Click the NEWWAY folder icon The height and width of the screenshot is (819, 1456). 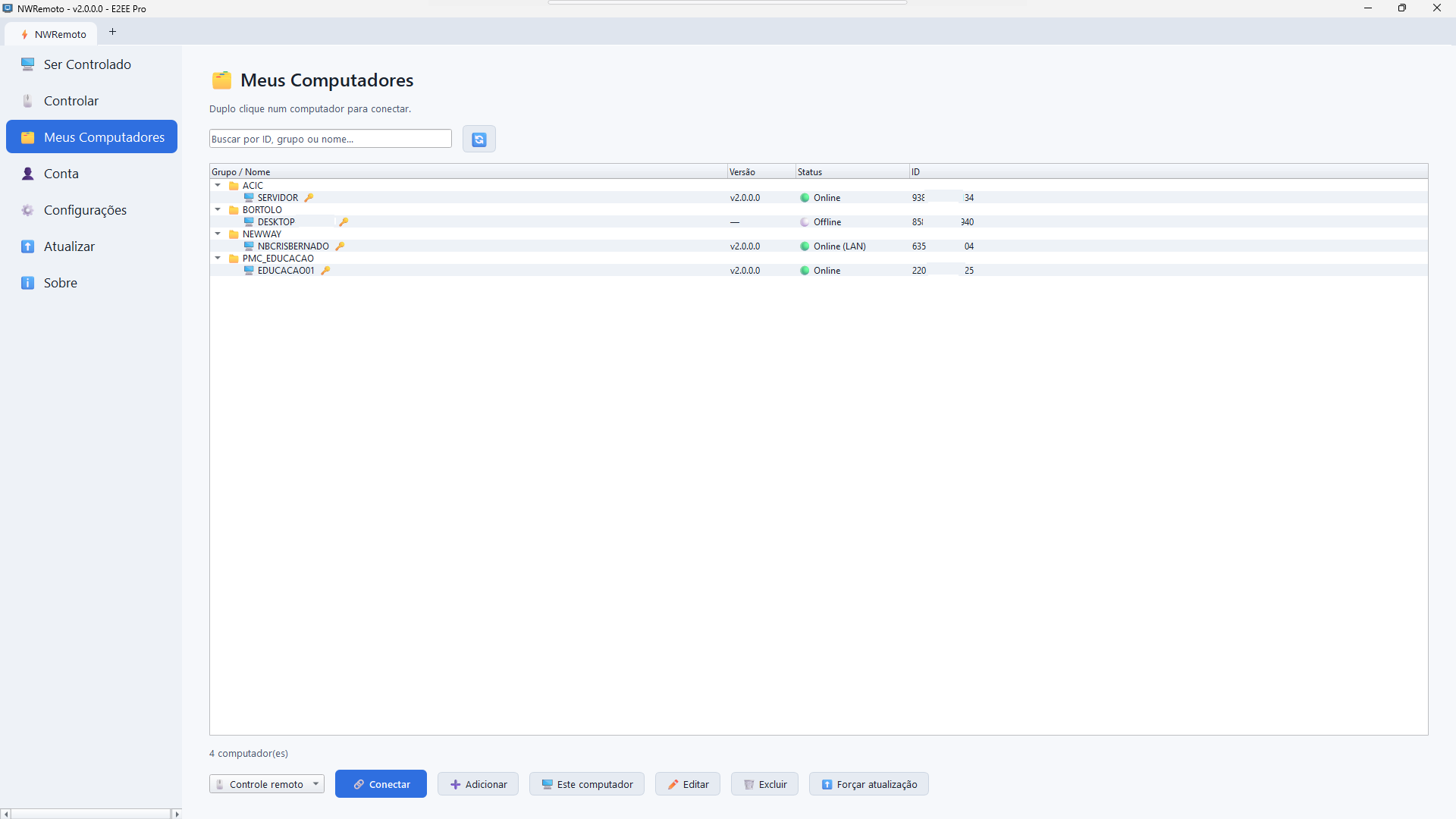tap(234, 234)
